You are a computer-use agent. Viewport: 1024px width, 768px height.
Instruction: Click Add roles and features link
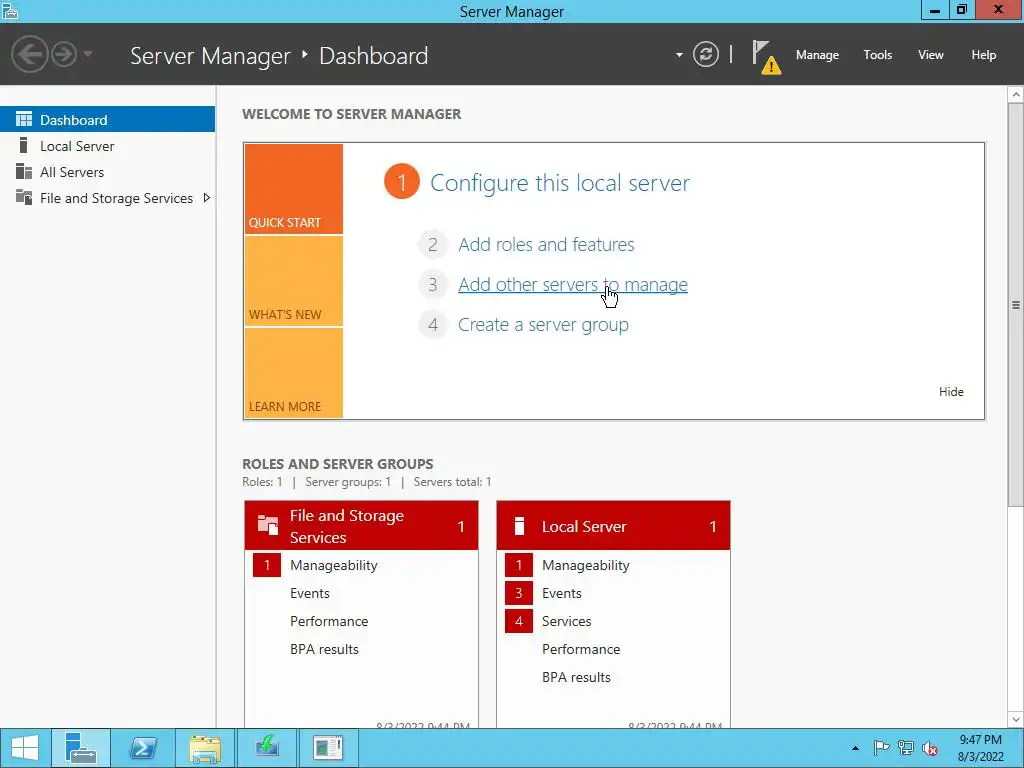(x=546, y=244)
